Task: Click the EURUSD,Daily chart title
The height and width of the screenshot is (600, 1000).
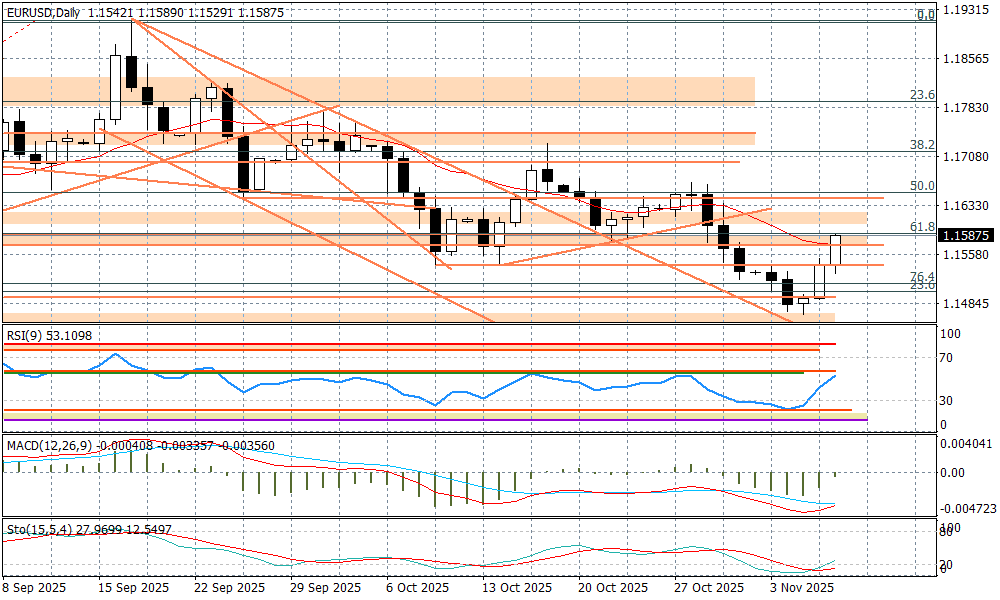Action: pos(42,12)
